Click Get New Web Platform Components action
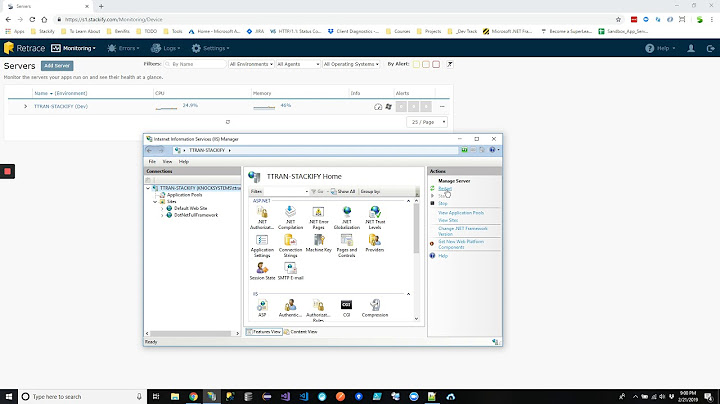Viewport: 720px width, 404px height. (461, 244)
